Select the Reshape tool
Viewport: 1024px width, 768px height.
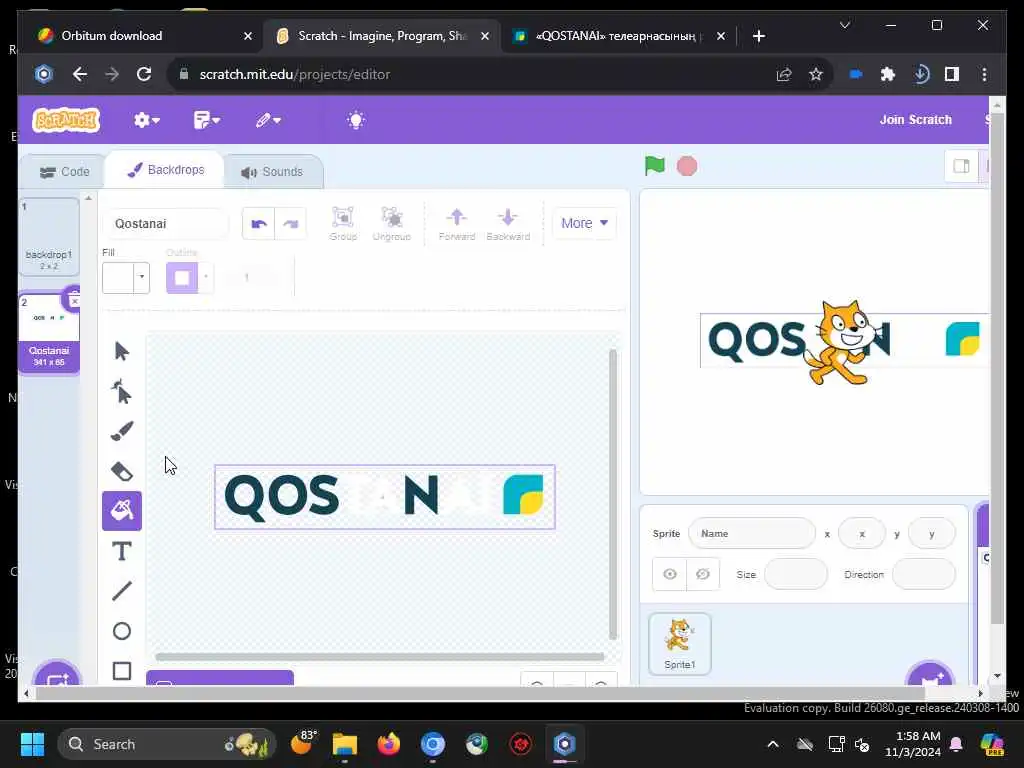pos(121,391)
